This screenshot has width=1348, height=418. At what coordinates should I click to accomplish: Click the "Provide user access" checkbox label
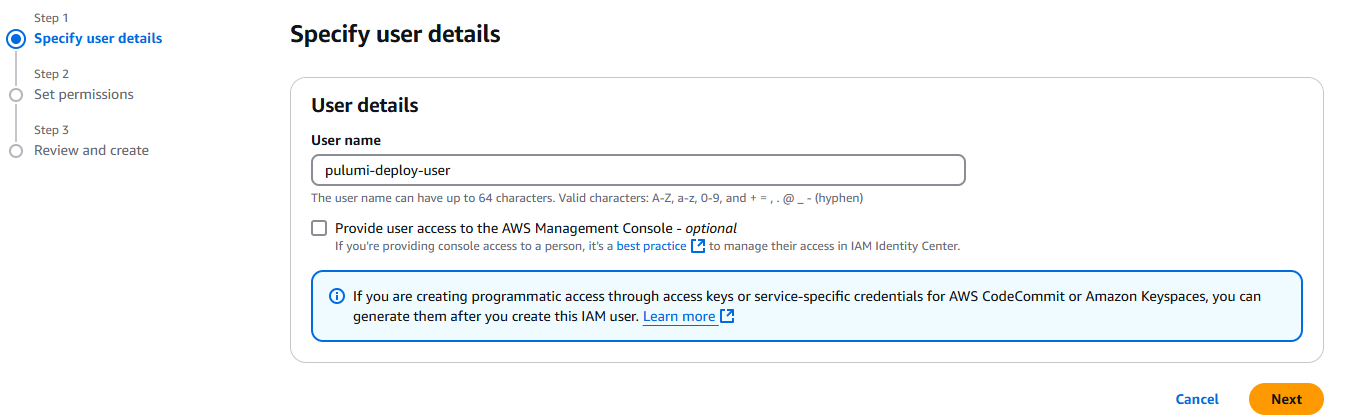[x=536, y=228]
